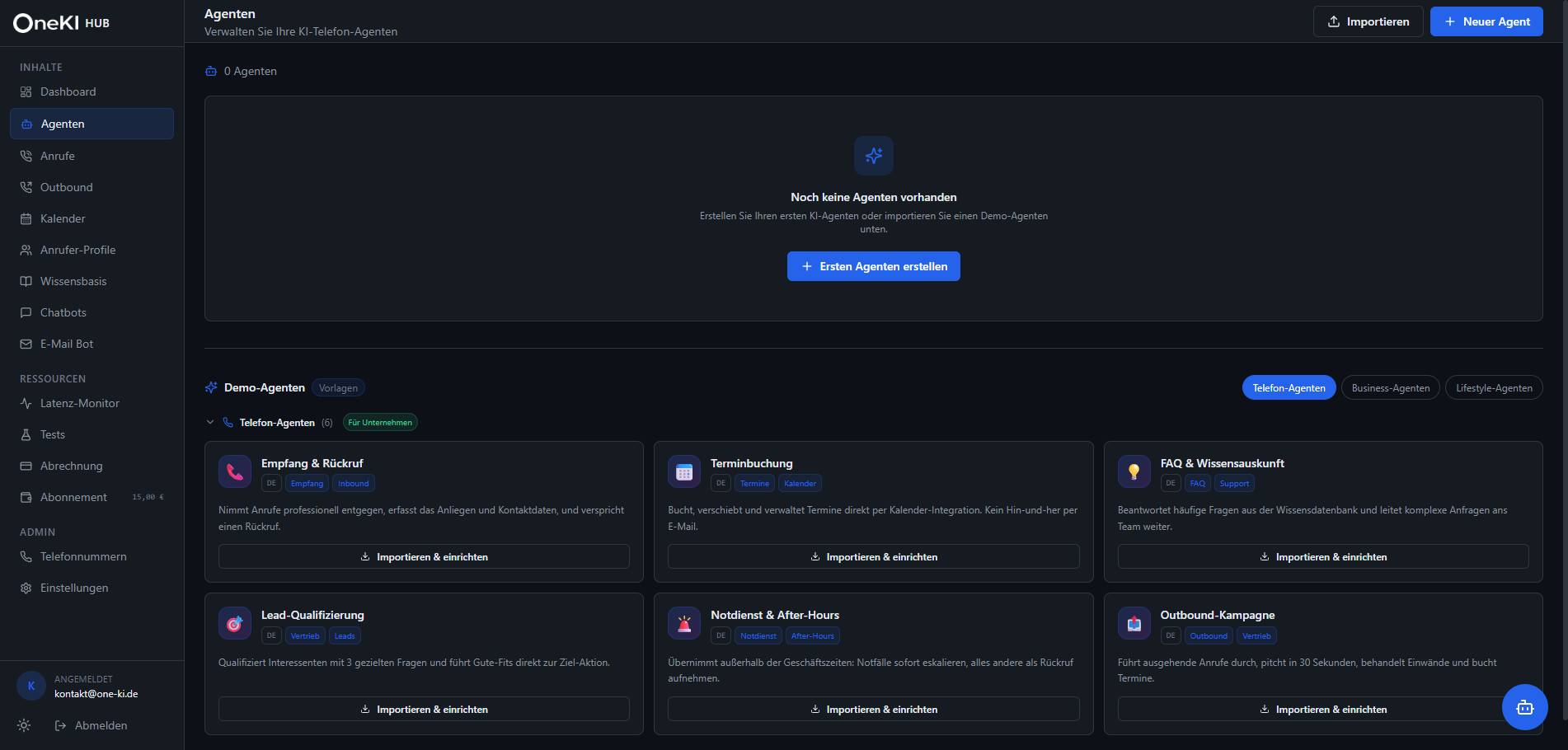The height and width of the screenshot is (750, 1568).
Task: Click the Demo-Agenten sparkle icon
Action: (211, 387)
